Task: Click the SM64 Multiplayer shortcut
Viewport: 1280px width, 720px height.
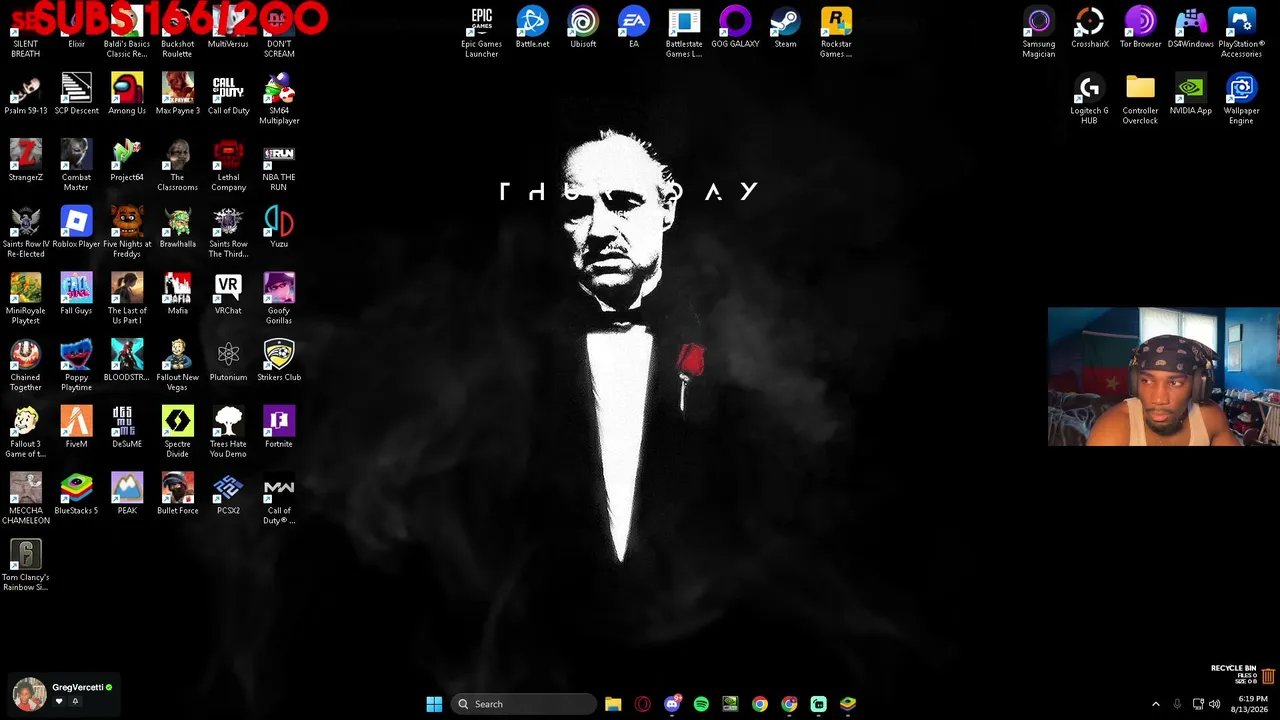Action: (279, 99)
